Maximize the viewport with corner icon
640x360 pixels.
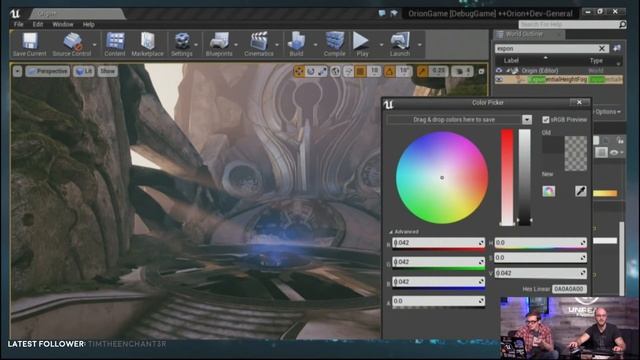pos(481,71)
